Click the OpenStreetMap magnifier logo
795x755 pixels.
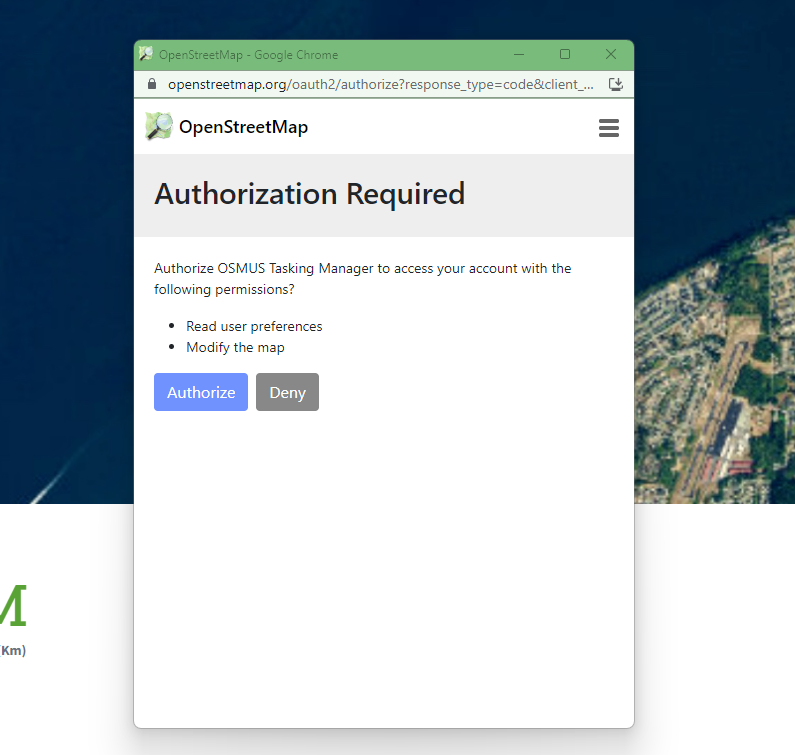(159, 126)
